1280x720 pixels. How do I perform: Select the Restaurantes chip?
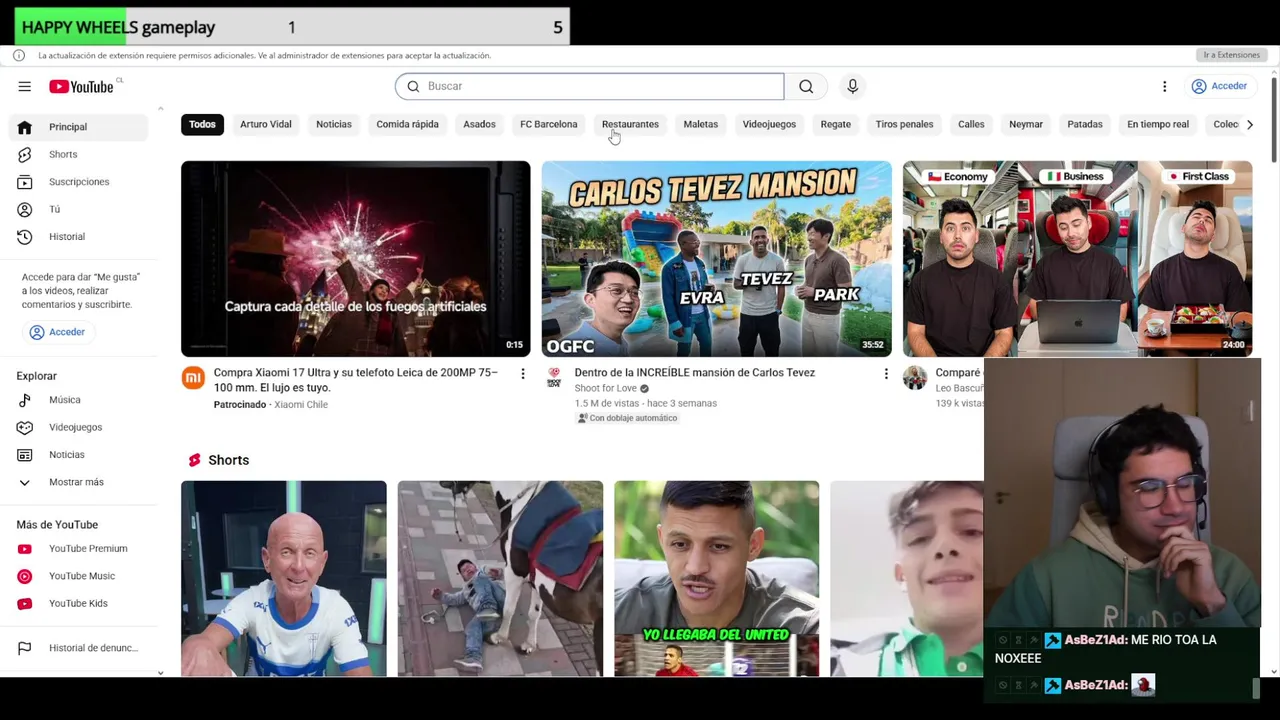pos(630,124)
